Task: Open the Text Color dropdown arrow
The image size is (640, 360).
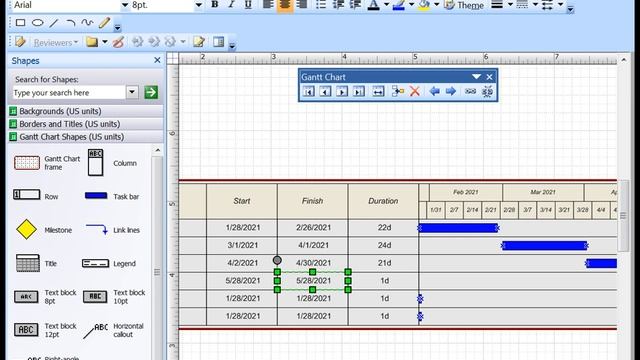Action: pyautogui.click(x=386, y=5)
